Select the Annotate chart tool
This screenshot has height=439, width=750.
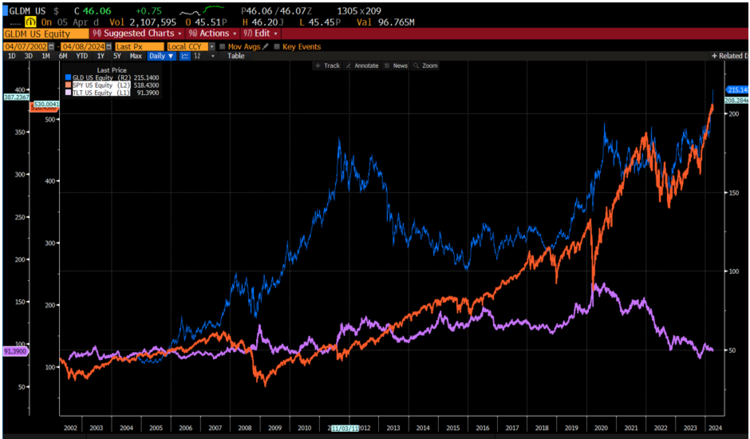(x=362, y=66)
